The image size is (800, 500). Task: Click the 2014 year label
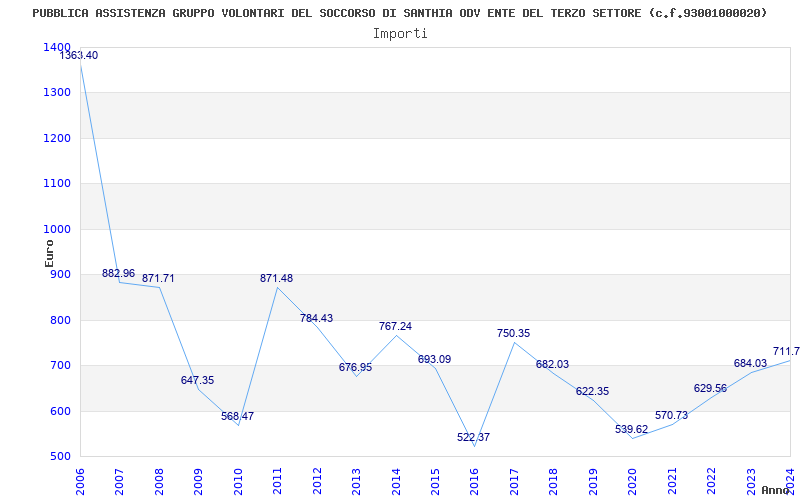point(395,482)
